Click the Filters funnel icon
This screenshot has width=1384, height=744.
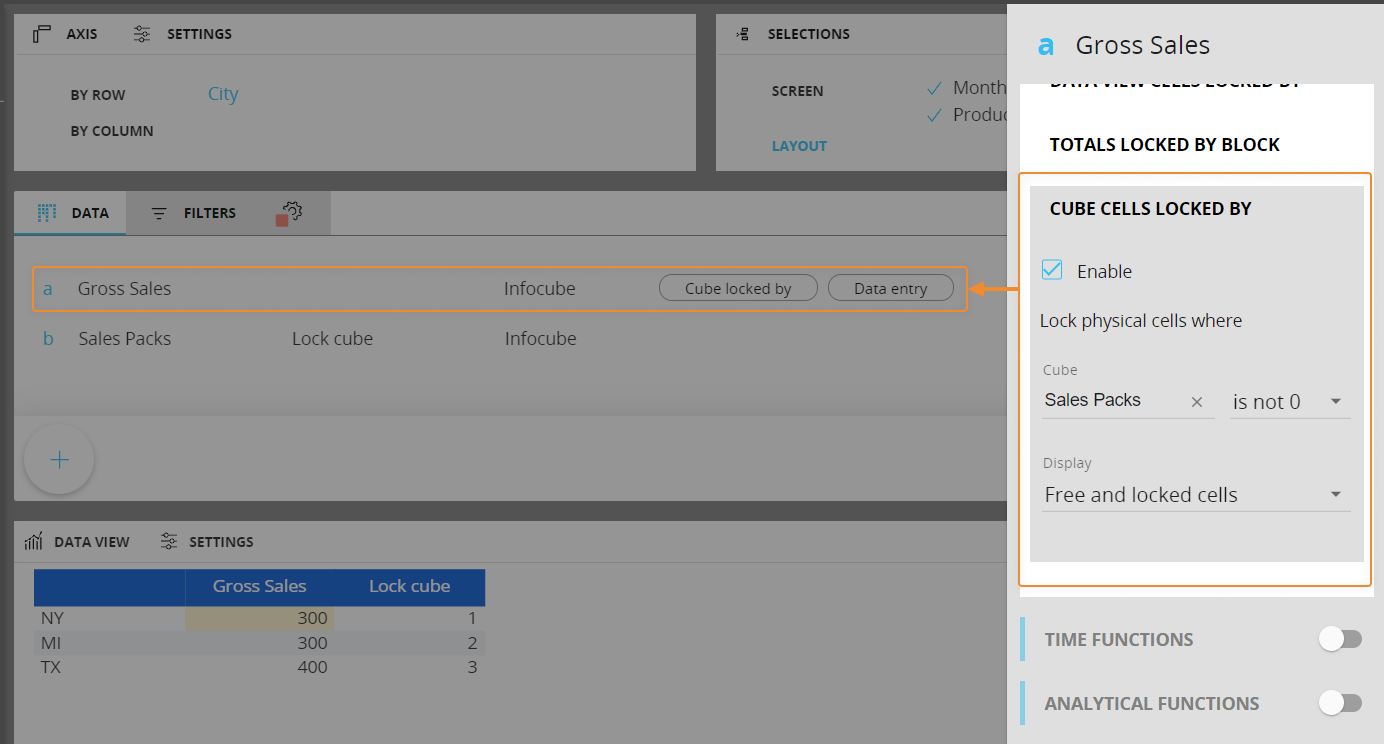click(158, 212)
